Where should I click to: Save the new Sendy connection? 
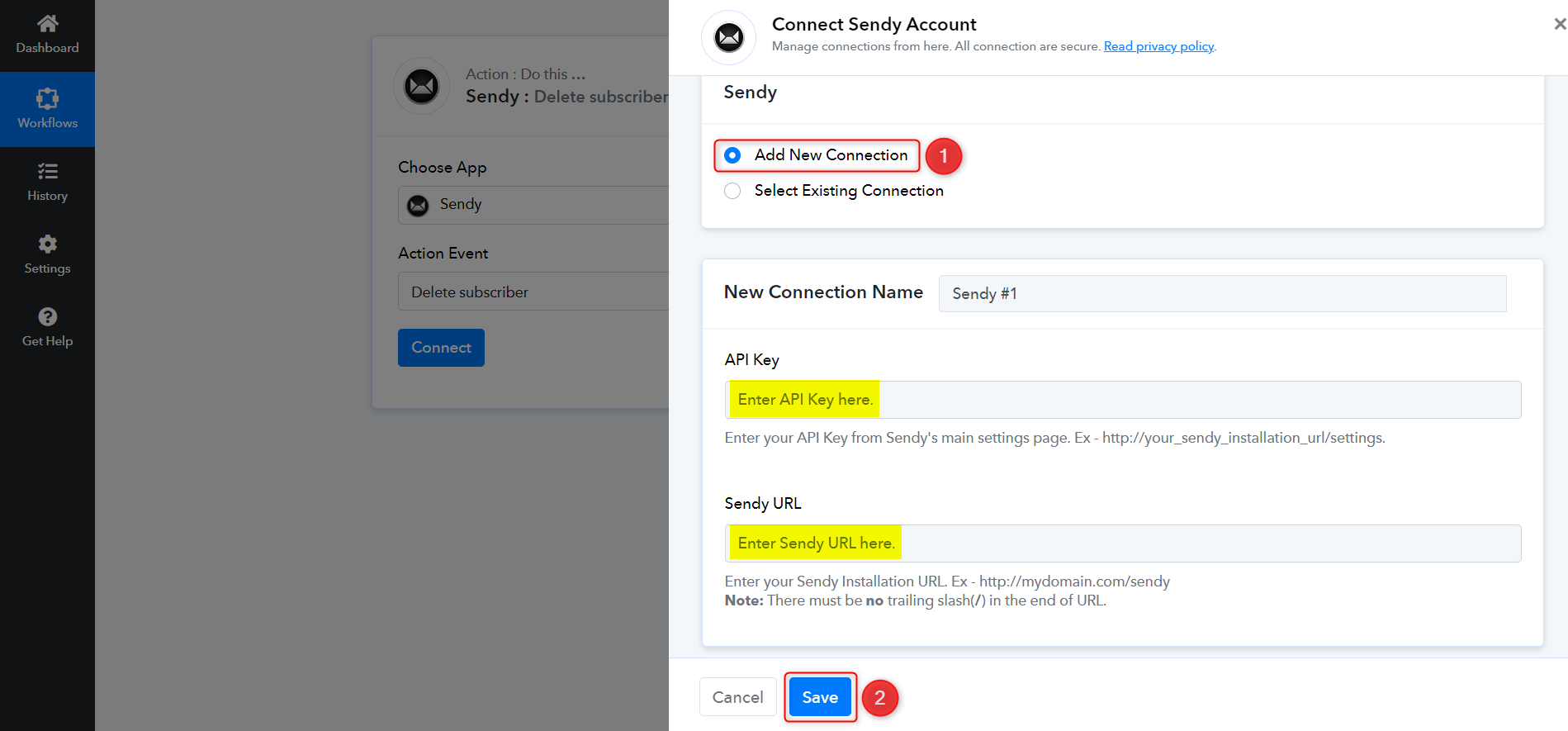coord(820,697)
